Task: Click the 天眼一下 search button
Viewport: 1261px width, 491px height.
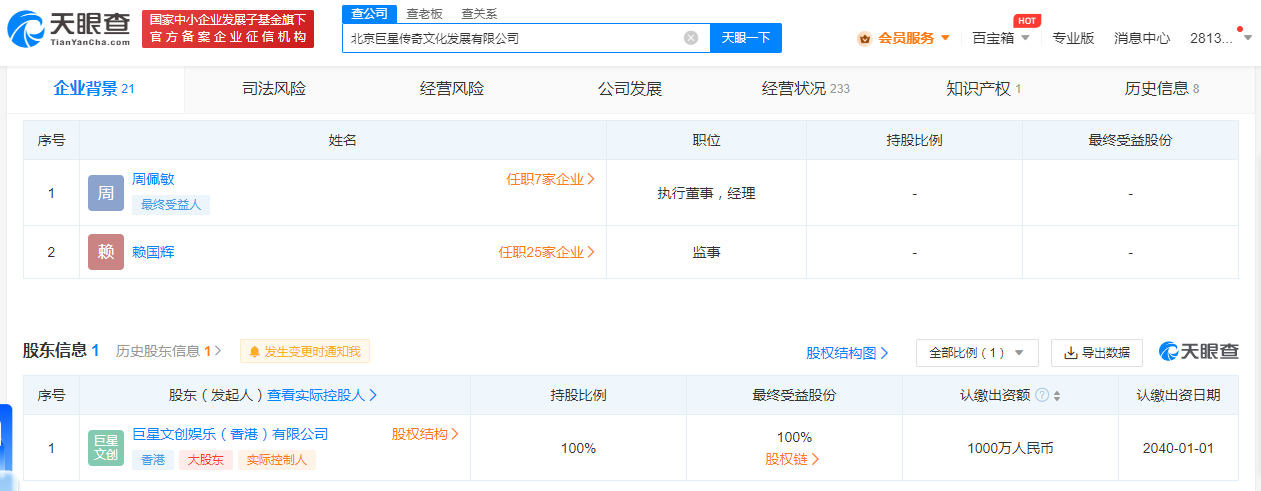Action: pyautogui.click(x=746, y=38)
